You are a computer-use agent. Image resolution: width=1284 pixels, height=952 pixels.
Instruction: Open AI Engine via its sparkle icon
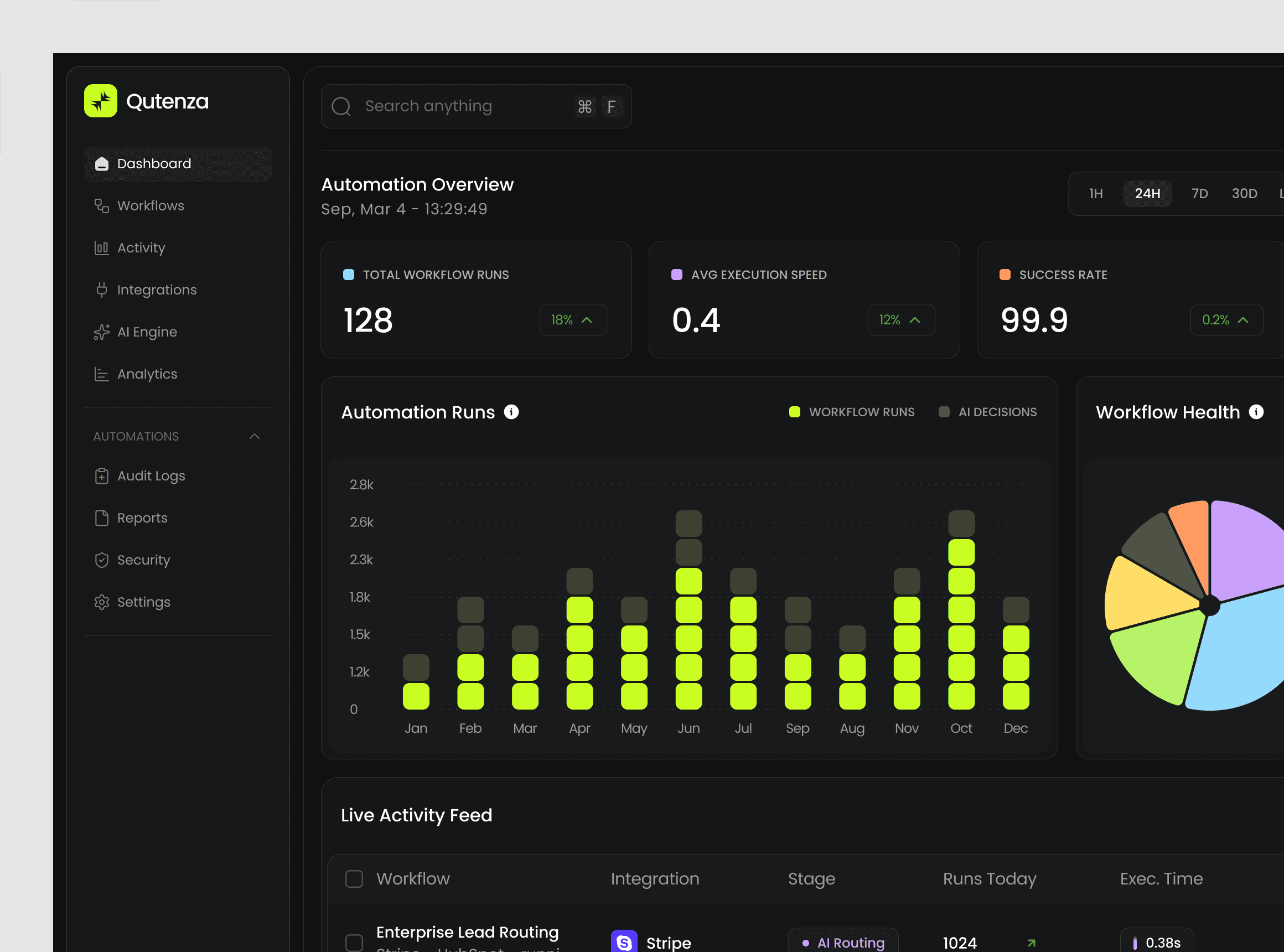[101, 332]
